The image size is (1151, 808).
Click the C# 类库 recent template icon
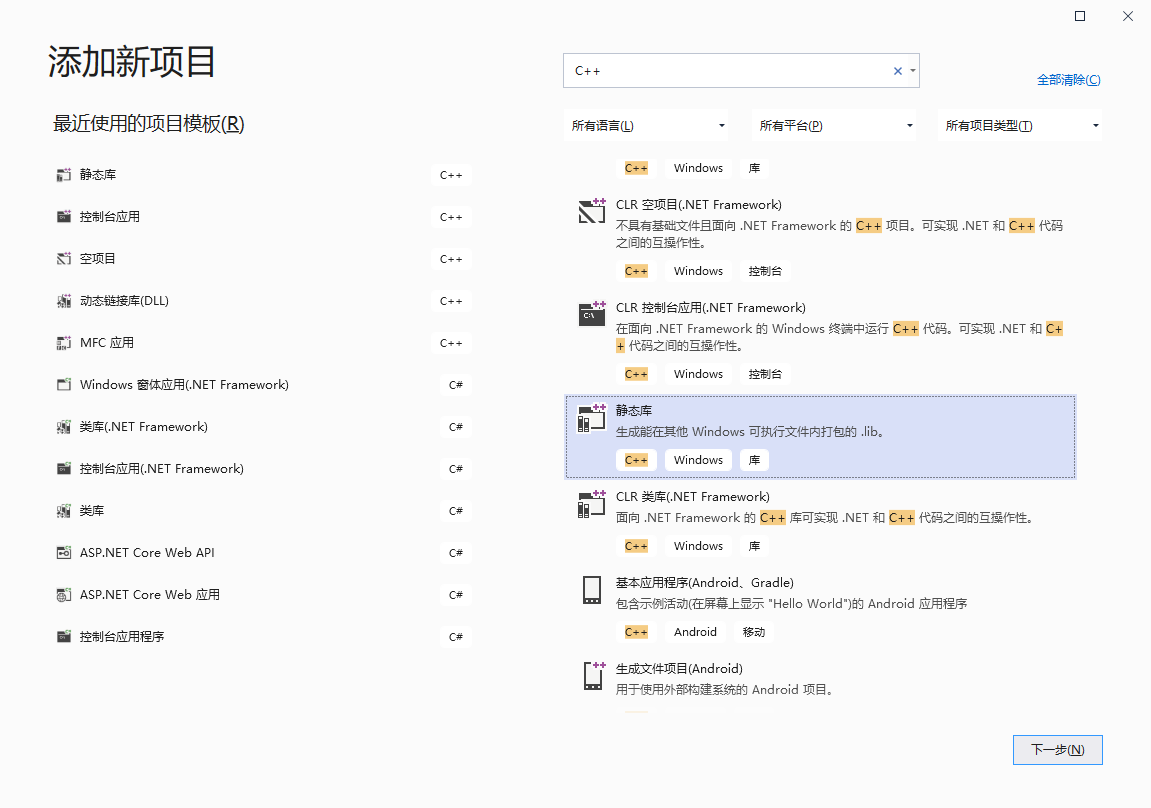click(64, 511)
